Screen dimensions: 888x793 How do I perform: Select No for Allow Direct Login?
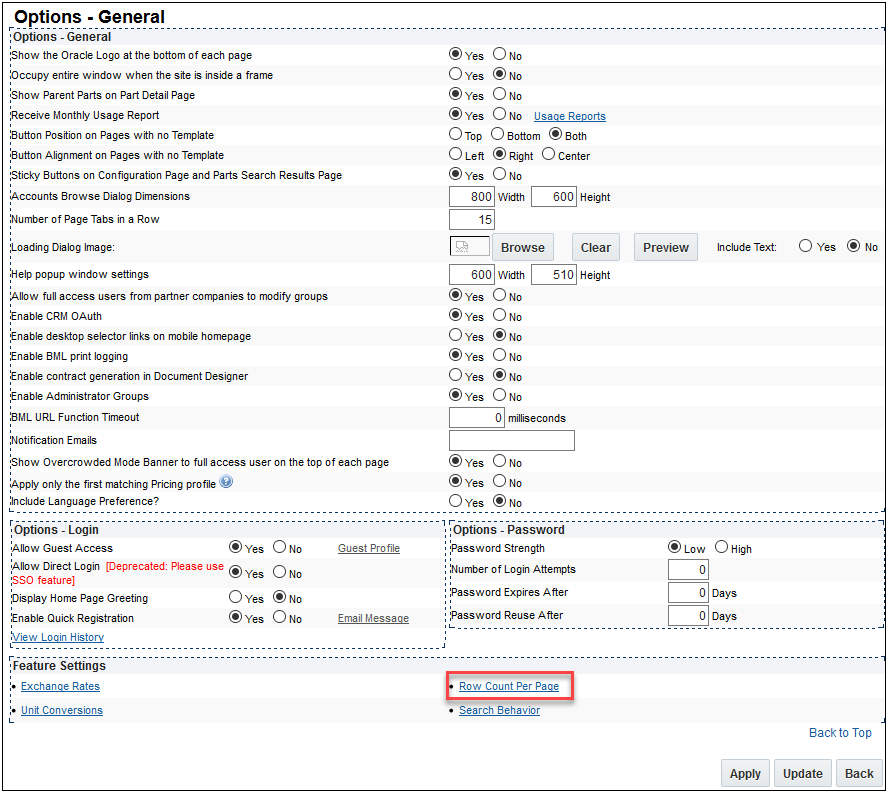[279, 572]
